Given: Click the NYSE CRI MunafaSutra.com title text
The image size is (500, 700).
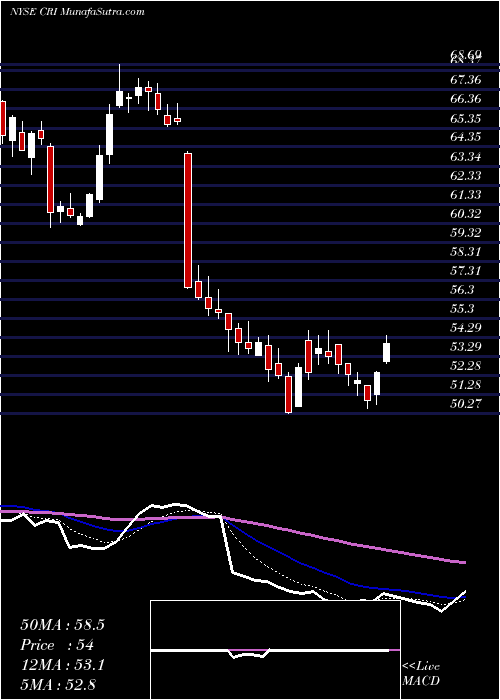Looking at the screenshot, I should tap(77, 12).
